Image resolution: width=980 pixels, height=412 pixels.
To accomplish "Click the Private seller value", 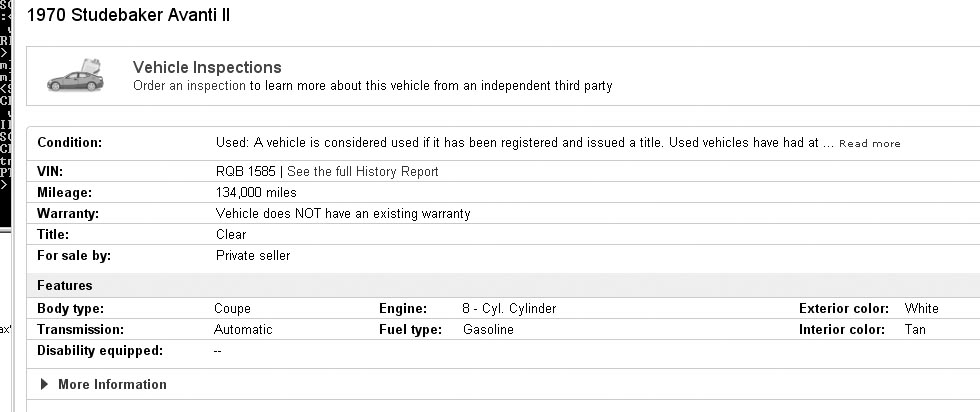I will [x=253, y=255].
